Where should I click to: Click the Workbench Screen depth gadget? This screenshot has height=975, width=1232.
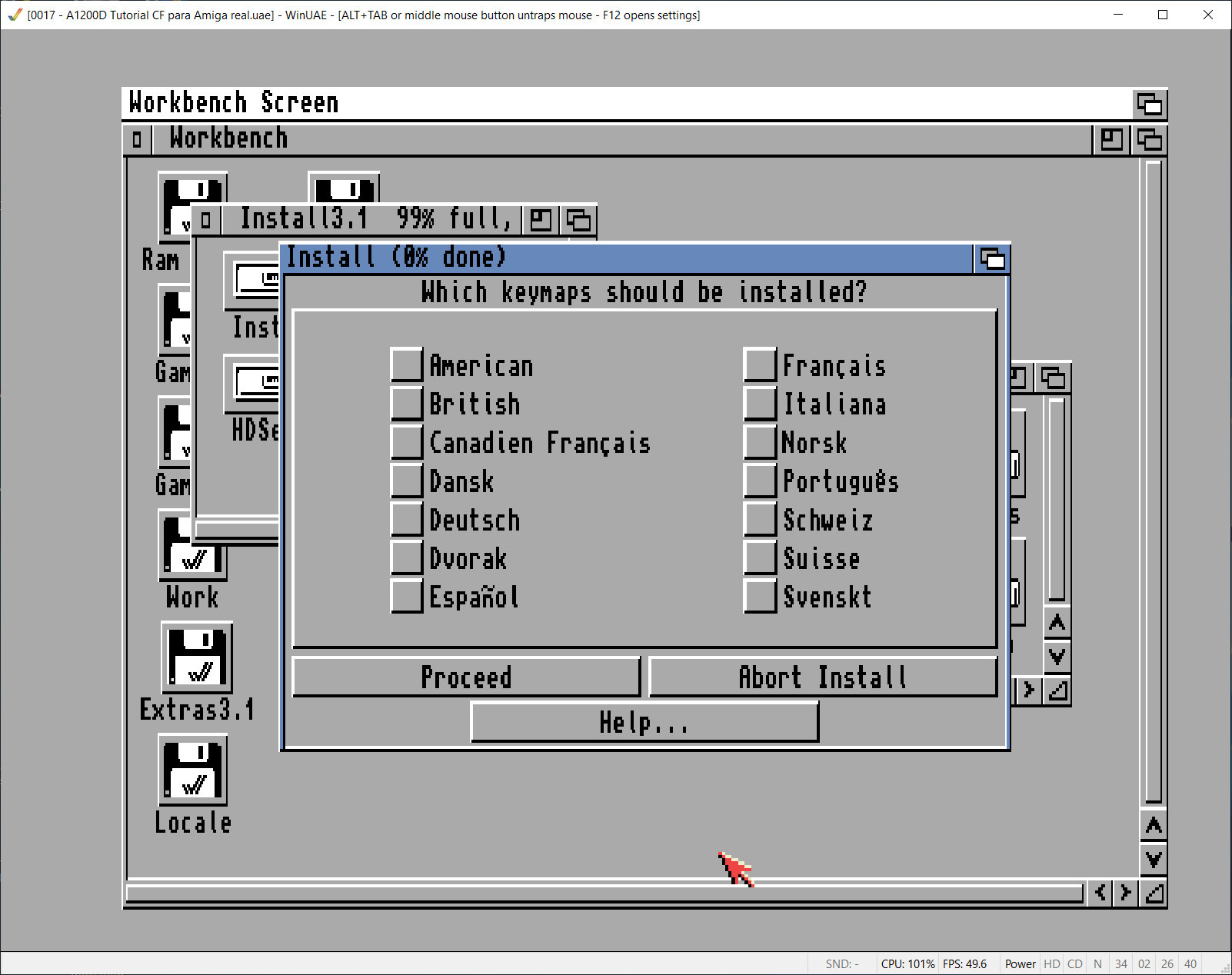click(x=1150, y=104)
